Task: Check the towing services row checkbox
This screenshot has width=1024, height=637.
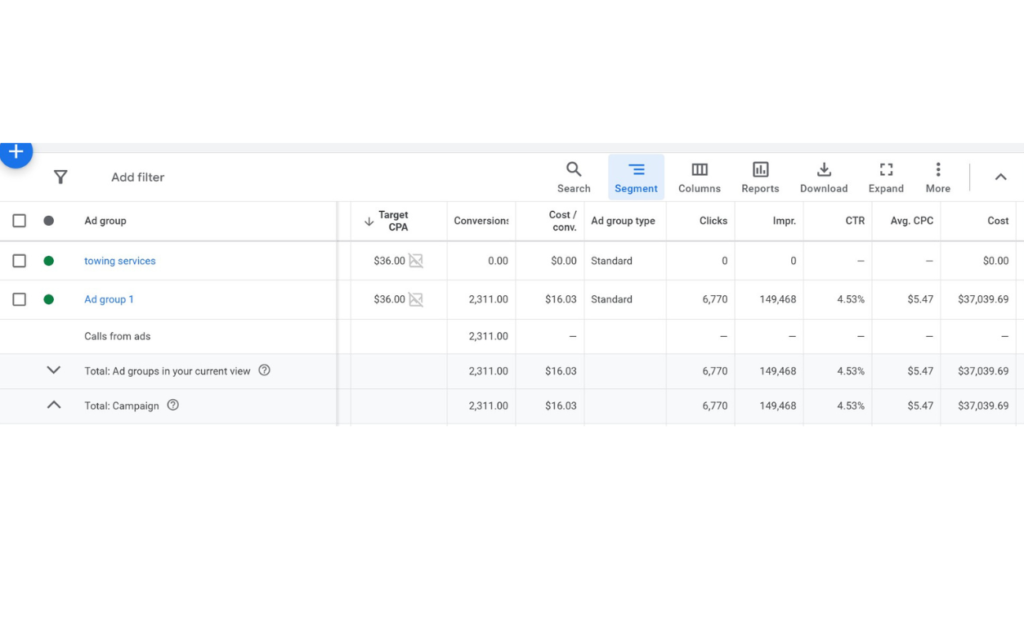Action: [19, 261]
